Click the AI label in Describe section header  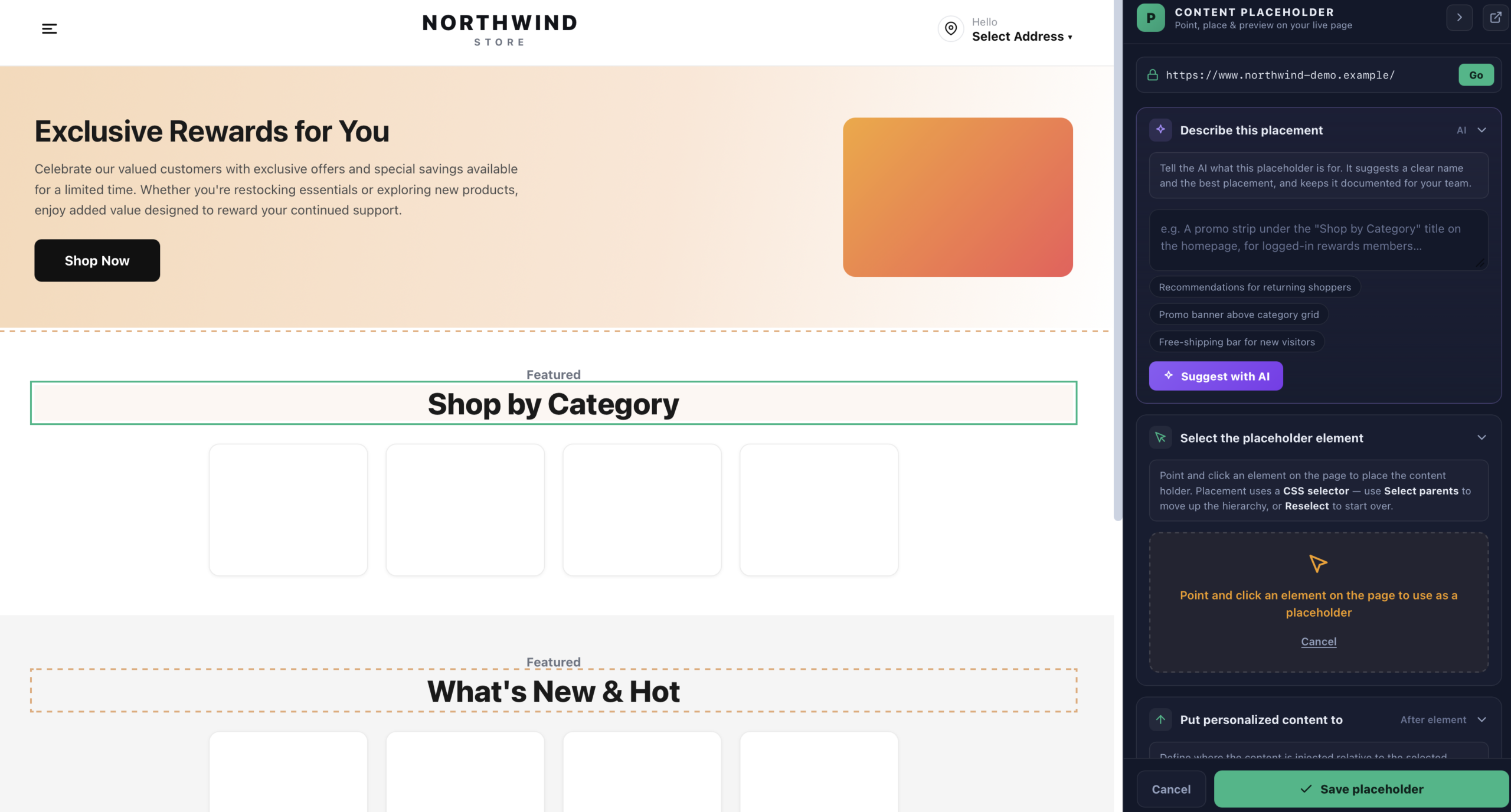click(x=1461, y=130)
